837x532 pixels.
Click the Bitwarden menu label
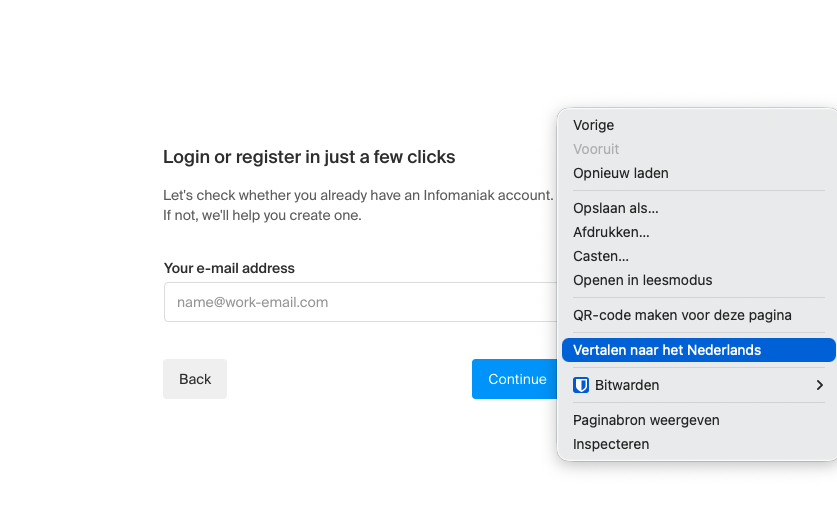[x=627, y=385]
